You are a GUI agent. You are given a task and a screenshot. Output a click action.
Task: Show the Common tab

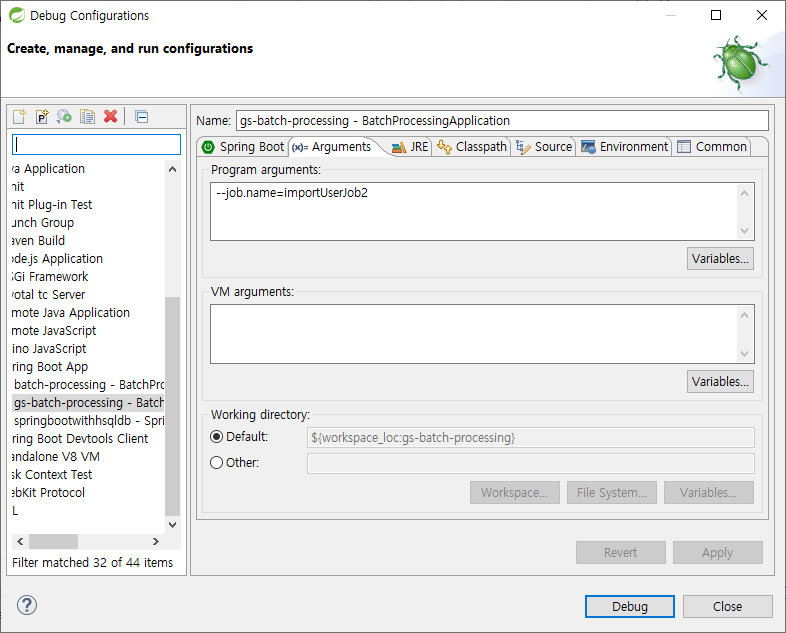712,147
